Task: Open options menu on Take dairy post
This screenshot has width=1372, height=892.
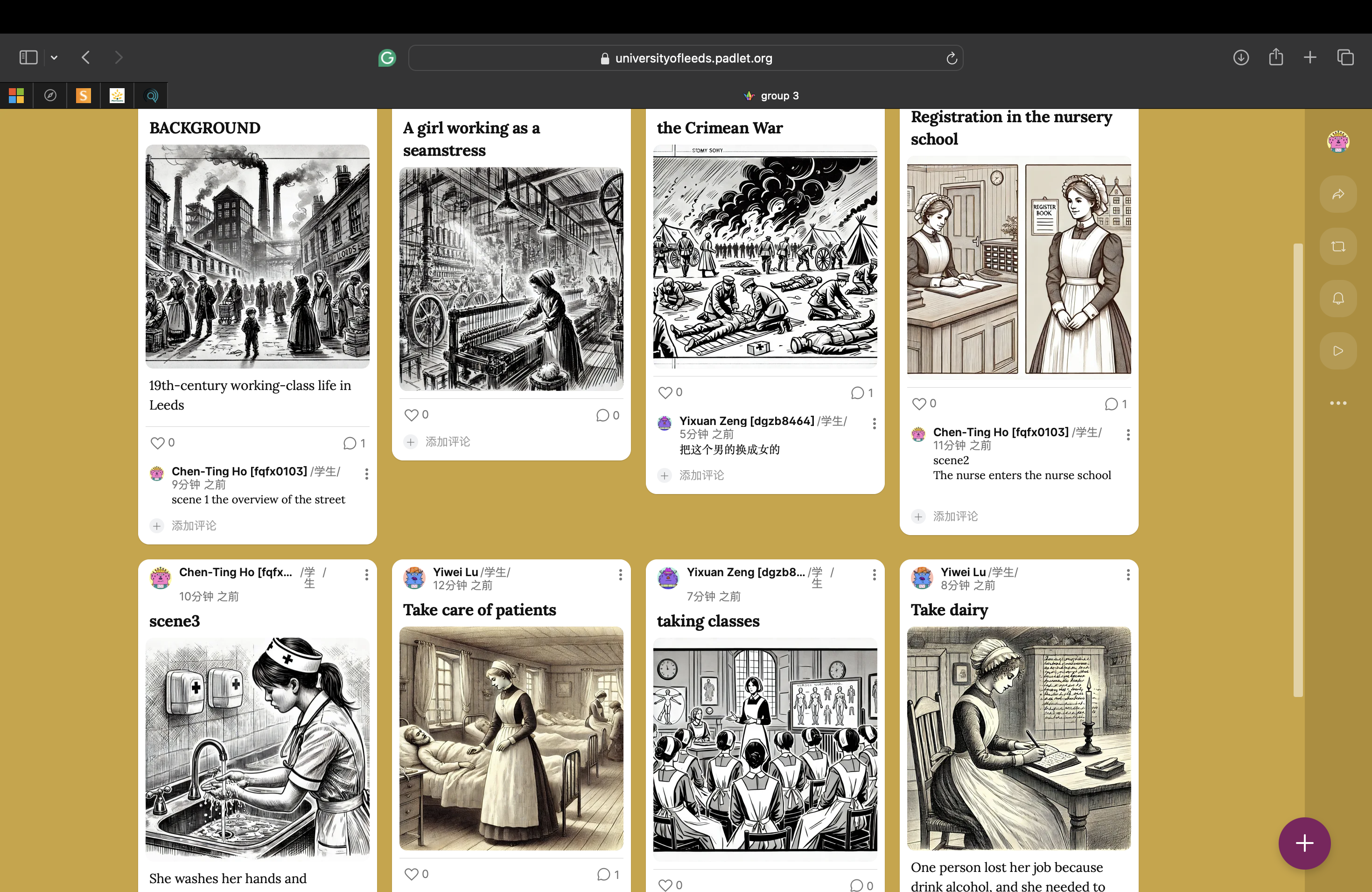Action: click(1128, 574)
